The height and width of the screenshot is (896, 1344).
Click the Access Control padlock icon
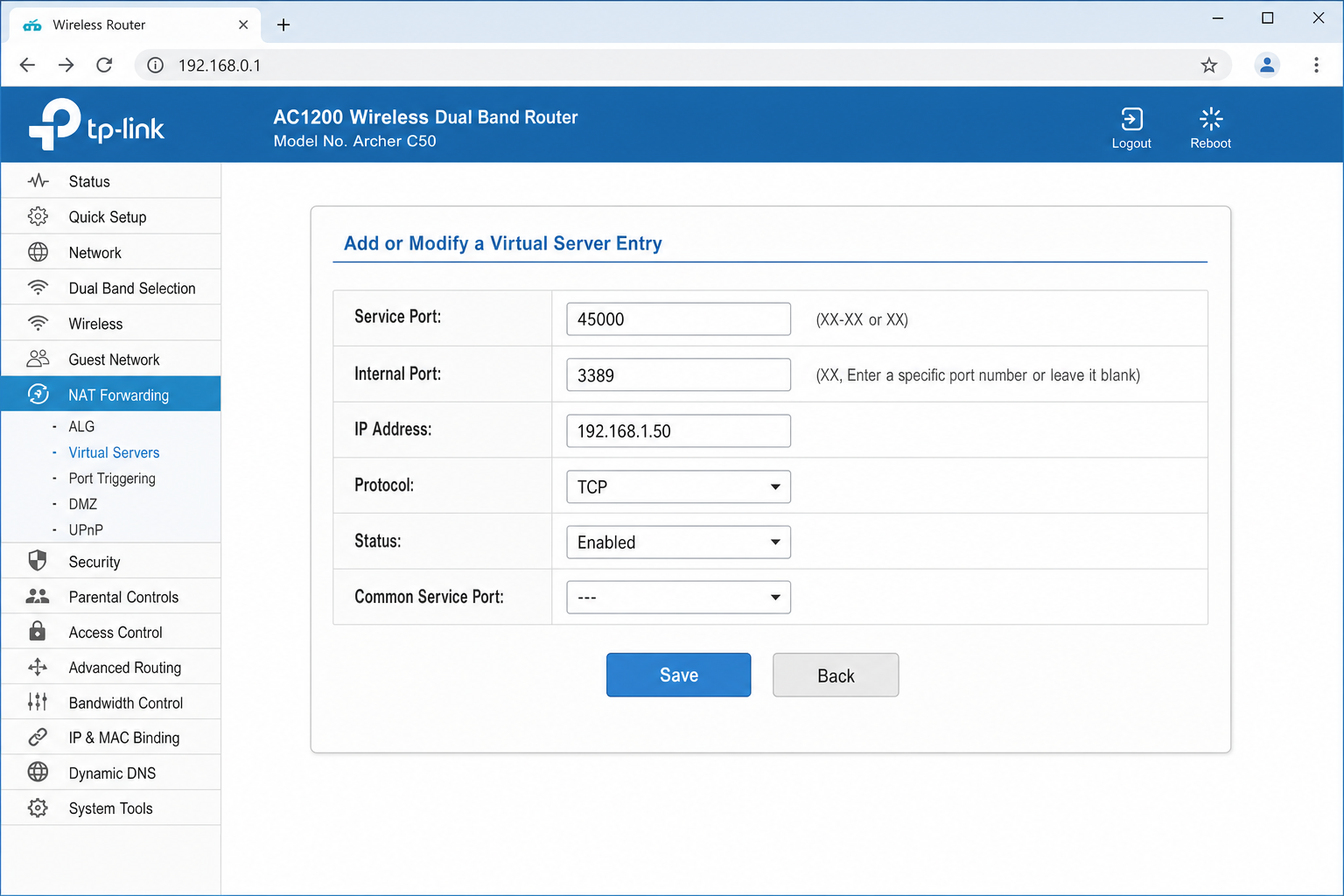(38, 631)
